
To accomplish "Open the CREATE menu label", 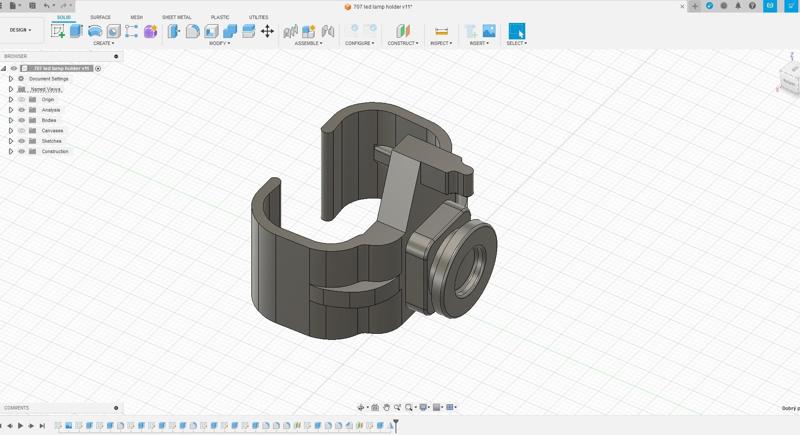I will click(x=103, y=43).
